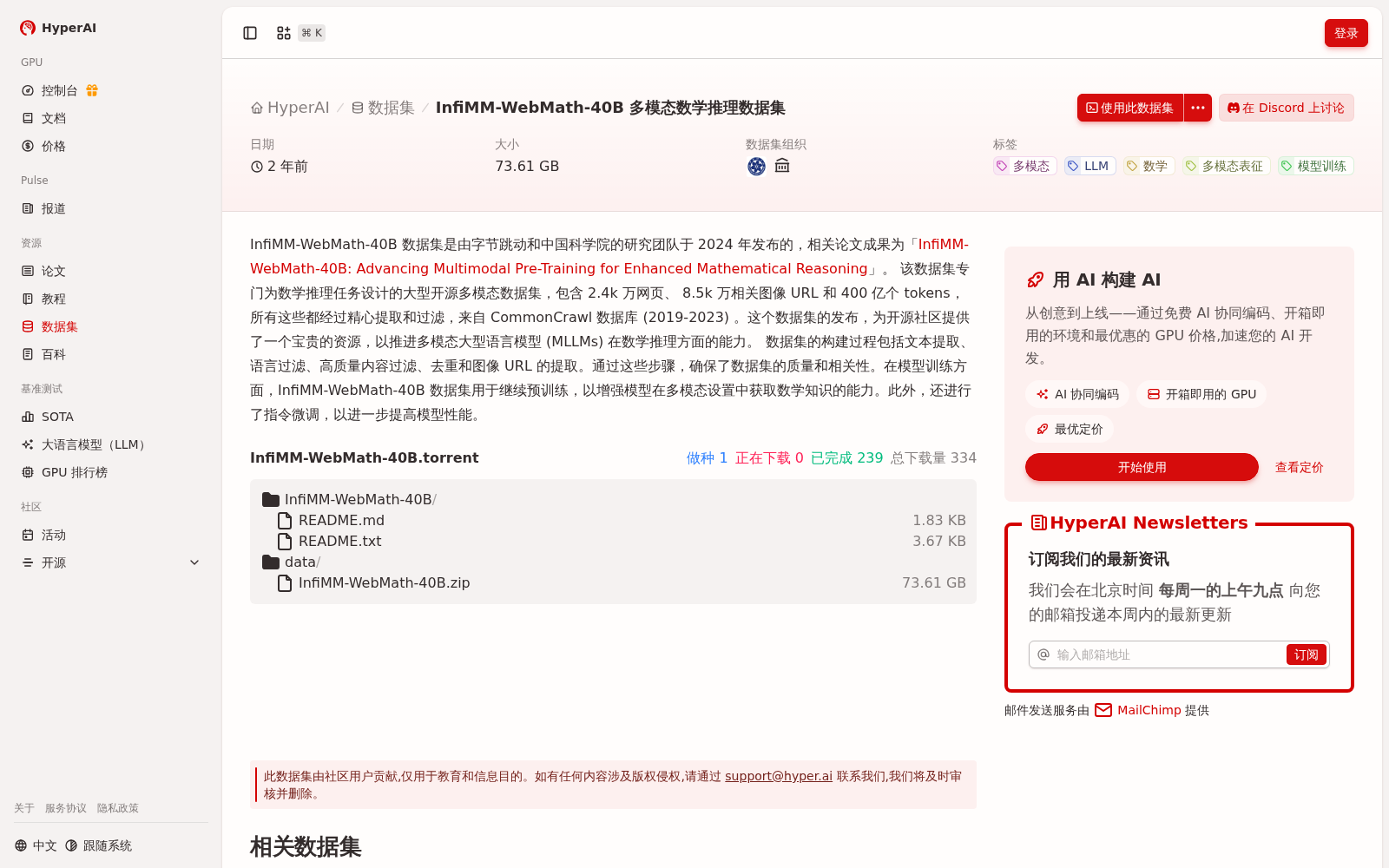Select the 多模态表征 tag
This screenshot has height=868, width=1389.
click(1226, 166)
